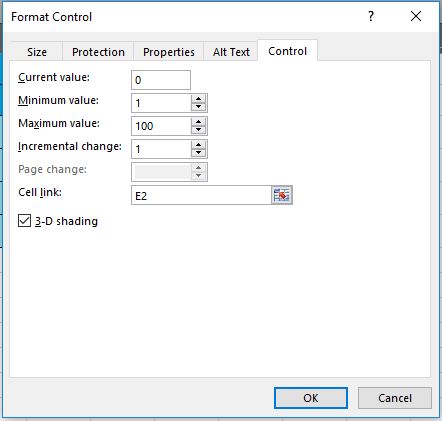This screenshot has width=442, height=421.
Task: Switch to the Size tab
Action: 37,52
